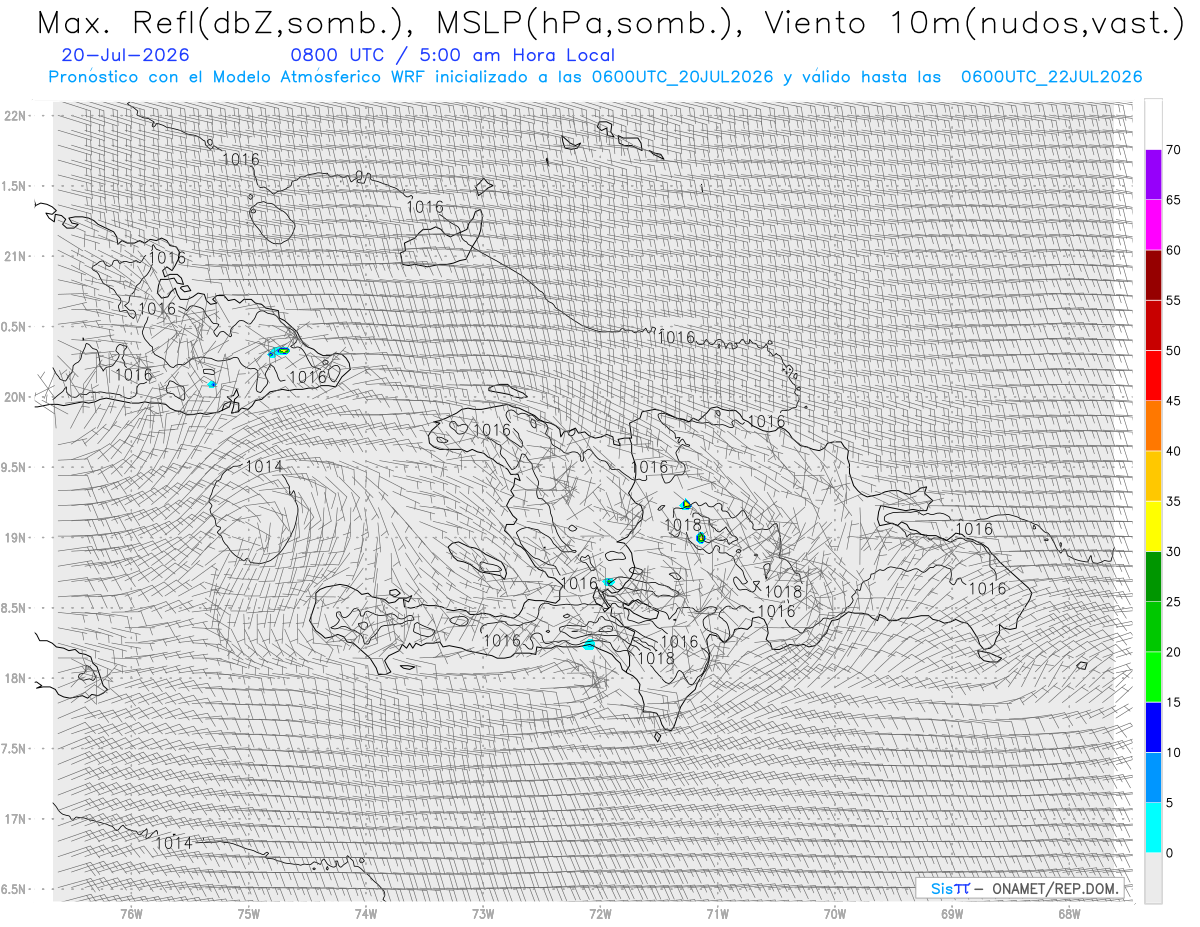The height and width of the screenshot is (927, 1200).
Task: Click the '74W' longitude axis label
Action: 366,913
